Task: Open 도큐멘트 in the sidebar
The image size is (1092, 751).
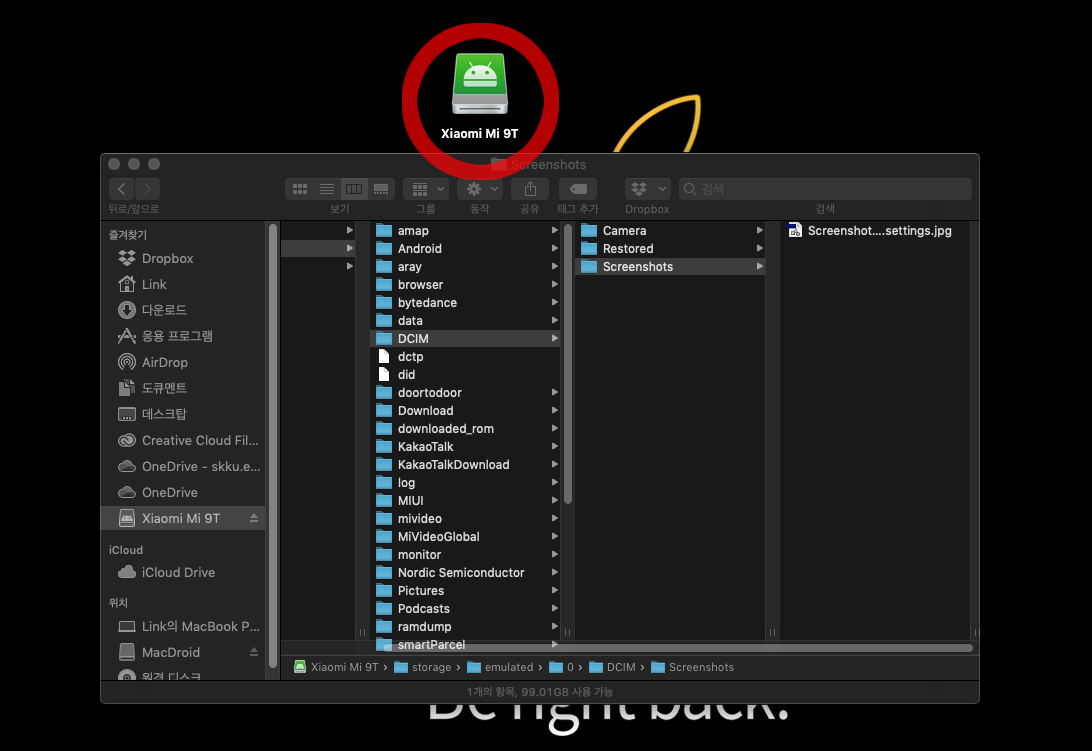Action: [182, 388]
